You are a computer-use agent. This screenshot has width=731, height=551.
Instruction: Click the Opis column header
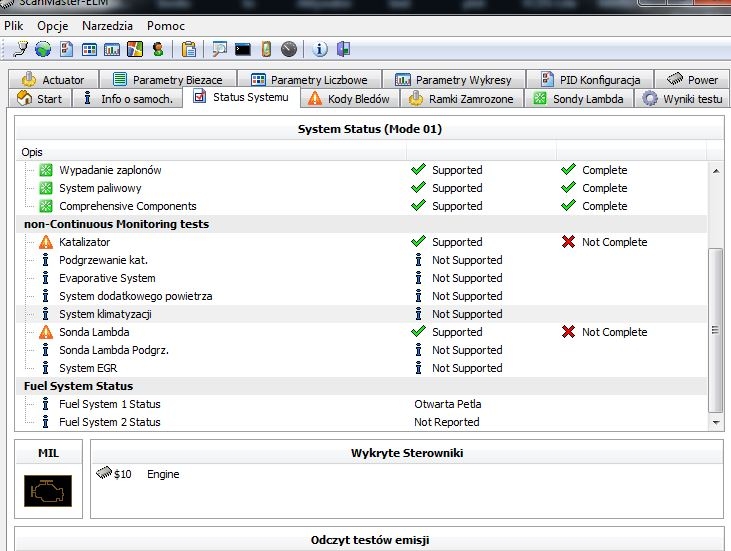(211, 152)
